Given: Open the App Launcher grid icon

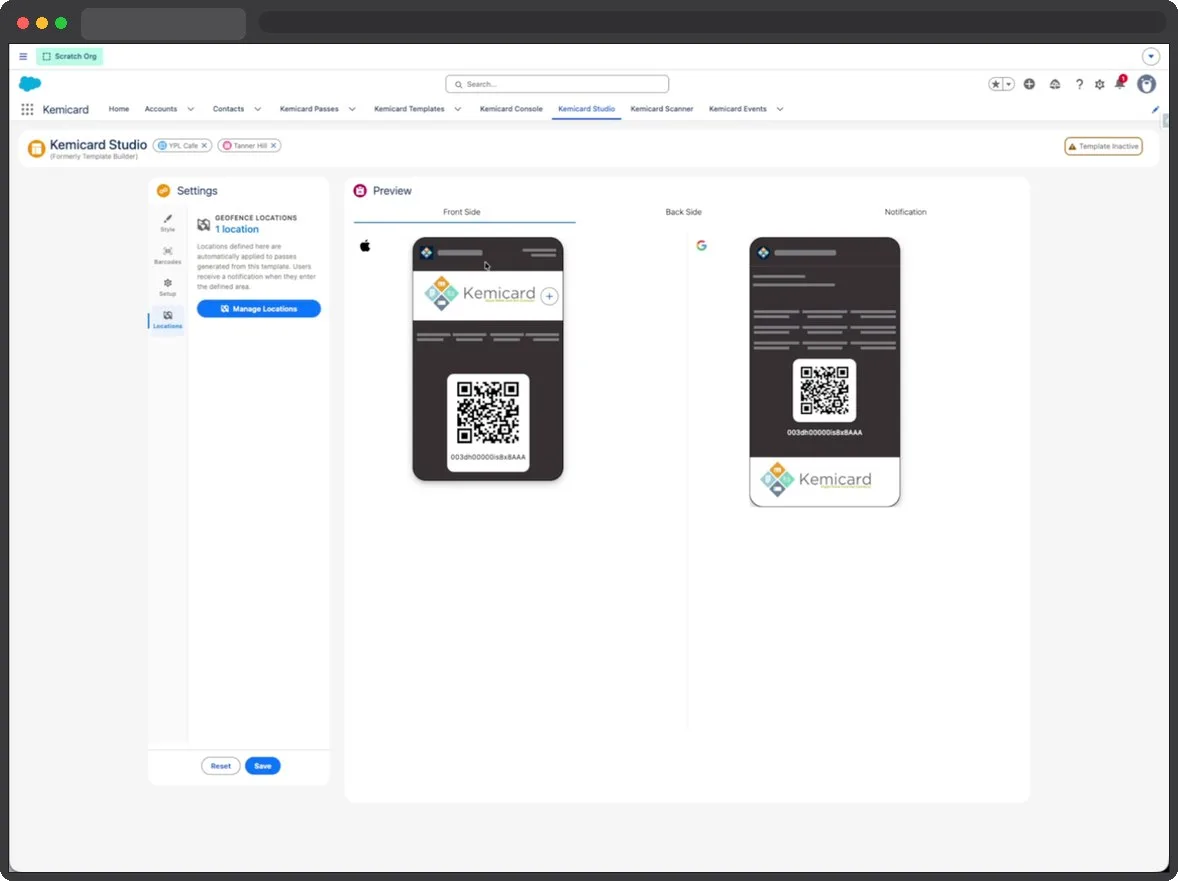Looking at the screenshot, I should 27,109.
